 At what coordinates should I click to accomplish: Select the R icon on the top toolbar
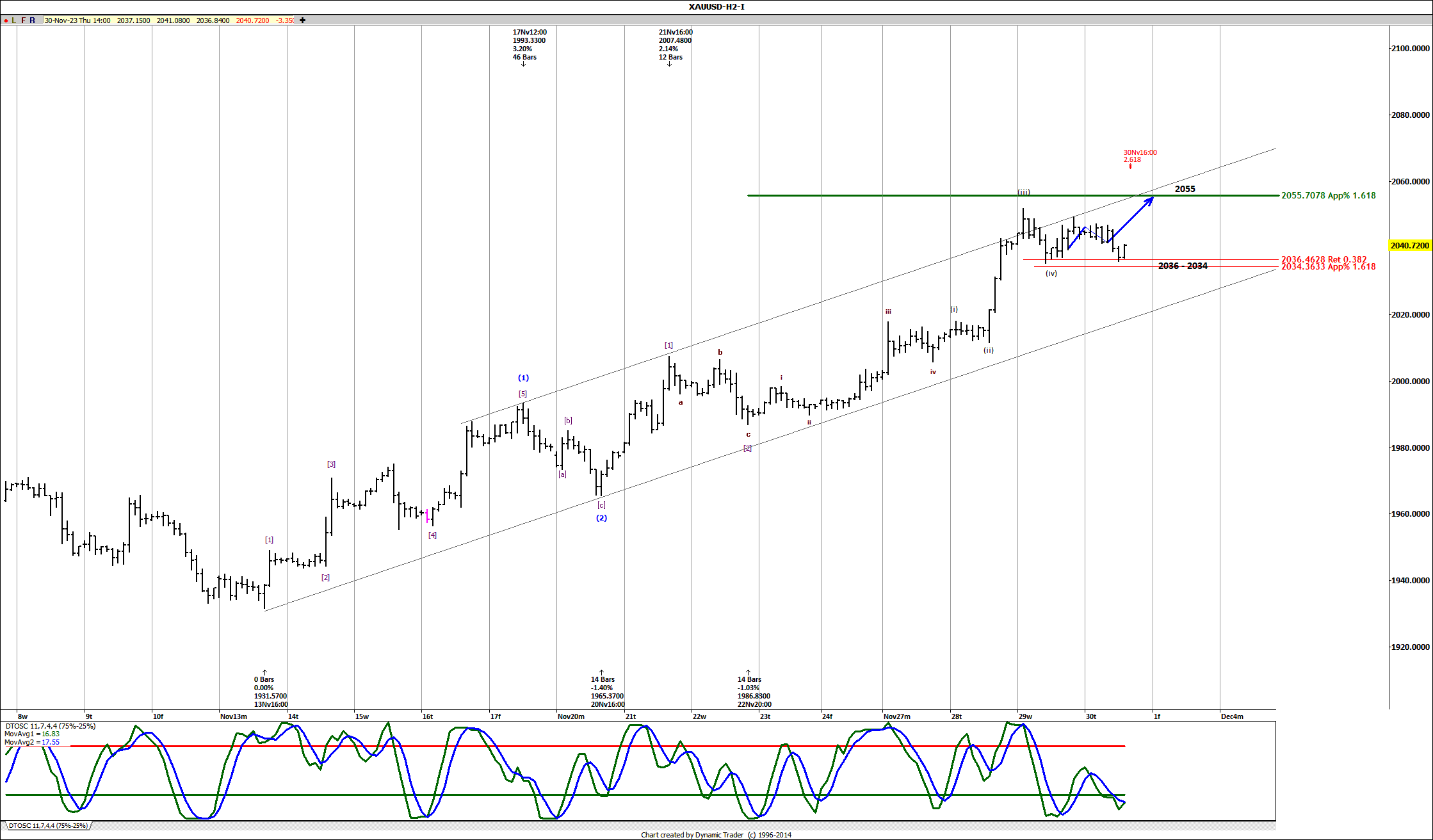click(32, 20)
